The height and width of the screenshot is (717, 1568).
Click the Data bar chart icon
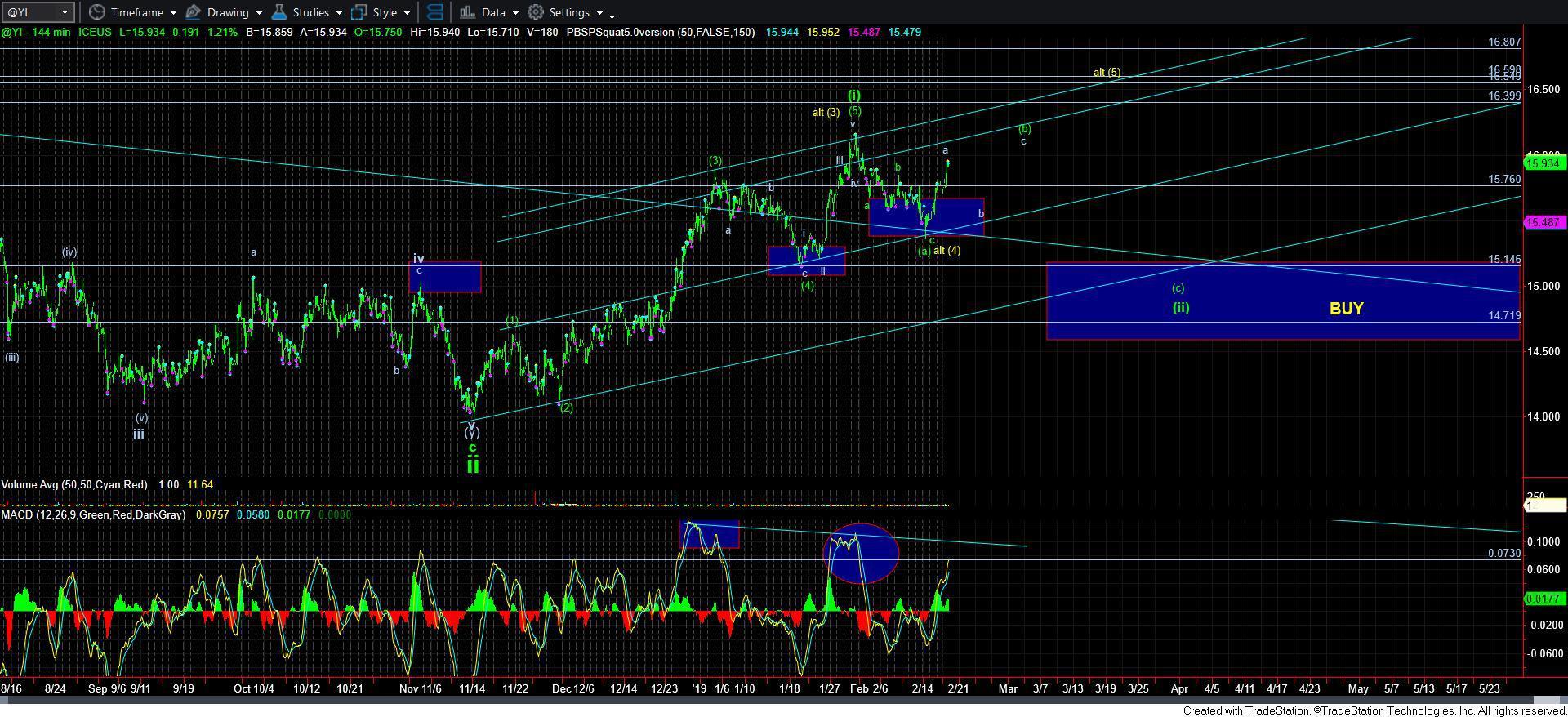[467, 12]
